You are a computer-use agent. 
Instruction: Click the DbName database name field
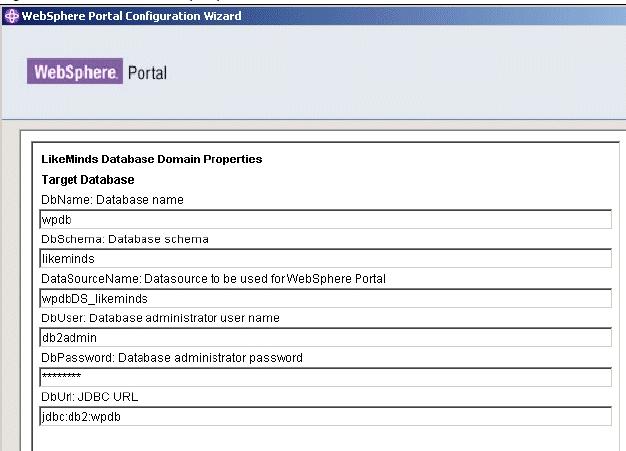tap(325, 219)
